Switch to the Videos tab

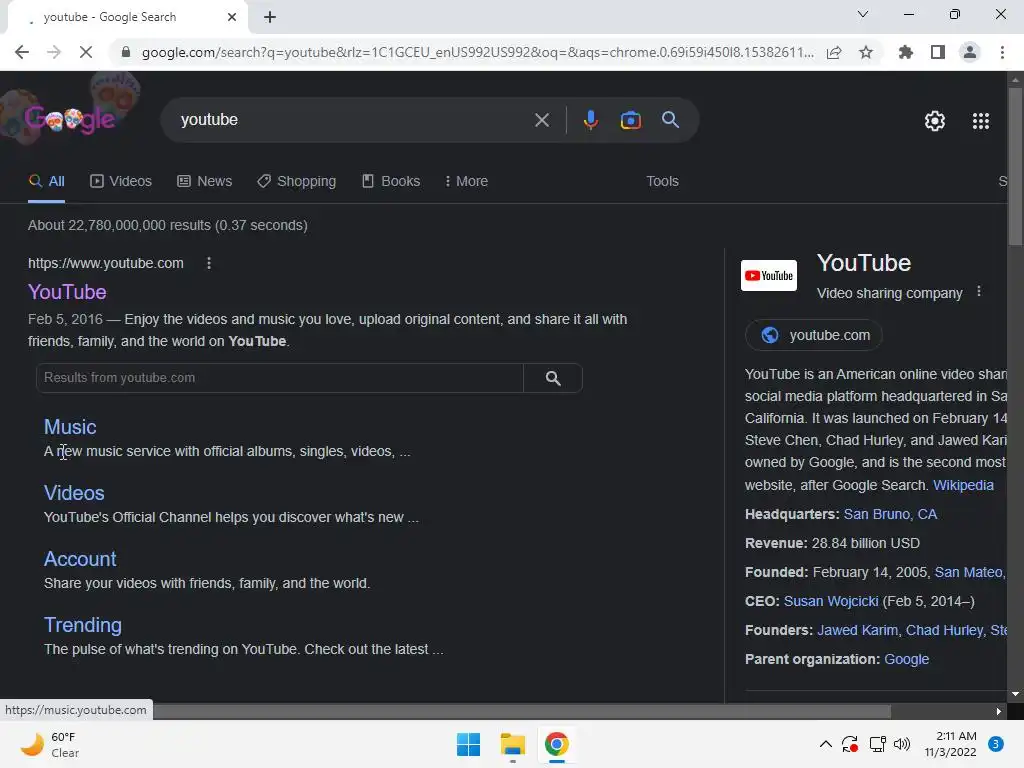(x=121, y=181)
